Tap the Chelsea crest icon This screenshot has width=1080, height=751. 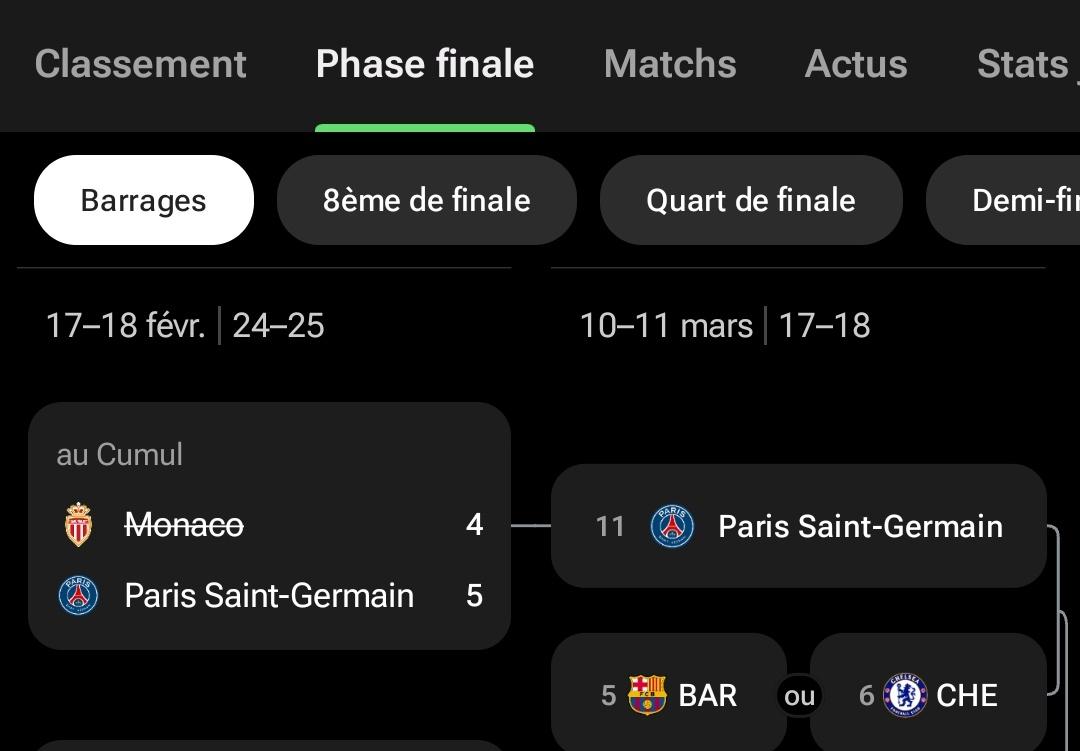coord(905,695)
